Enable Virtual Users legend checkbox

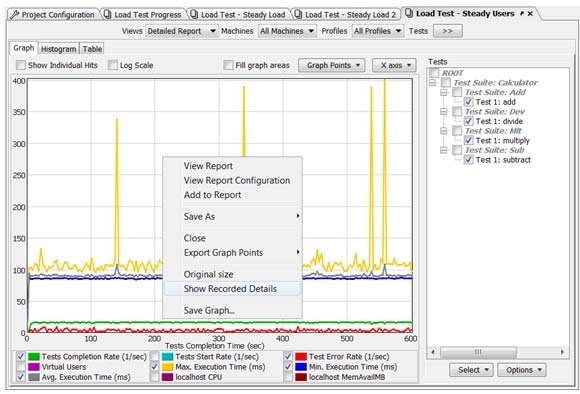pos(21,367)
